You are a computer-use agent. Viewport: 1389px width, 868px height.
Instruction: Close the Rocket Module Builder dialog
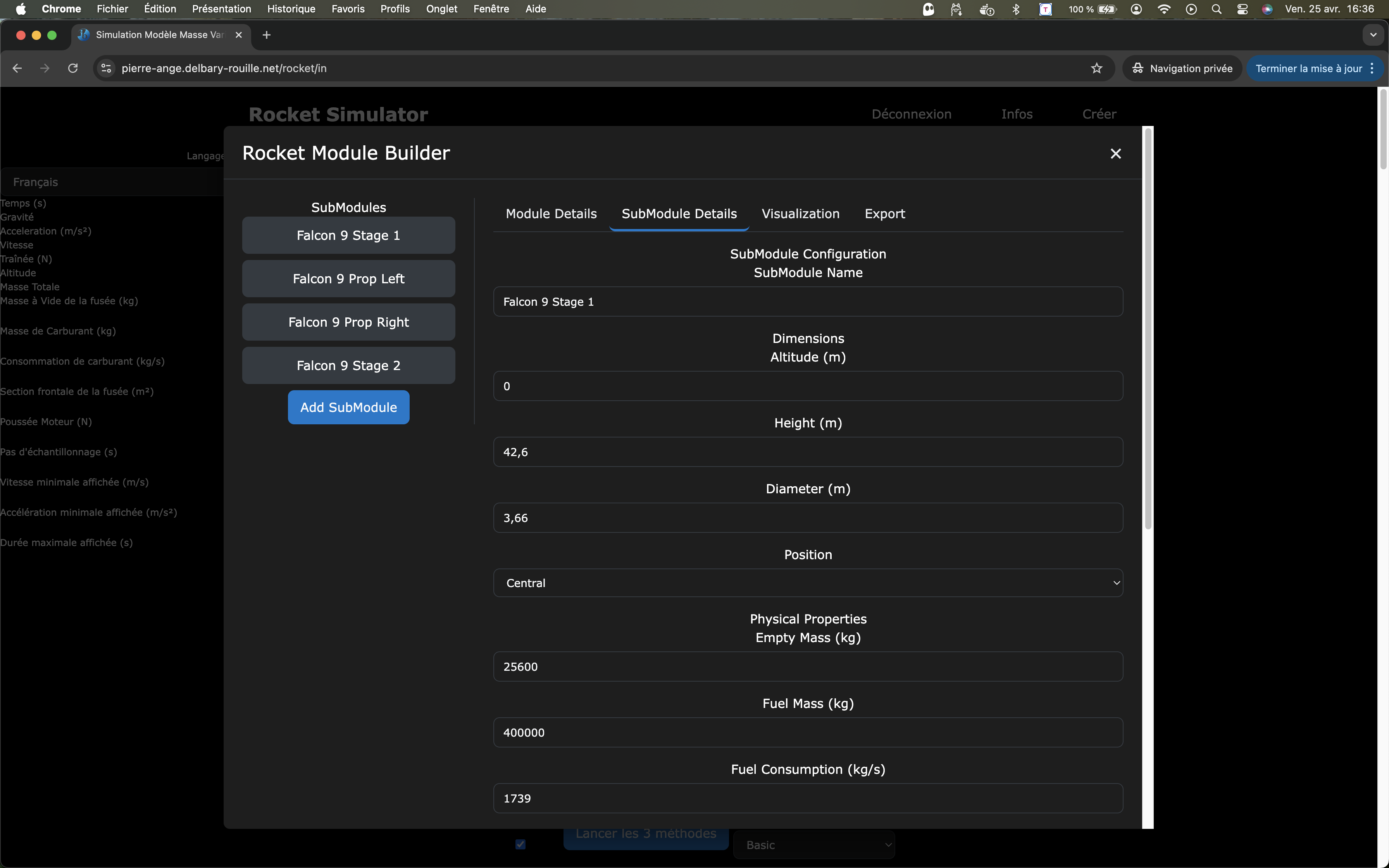(x=1115, y=153)
